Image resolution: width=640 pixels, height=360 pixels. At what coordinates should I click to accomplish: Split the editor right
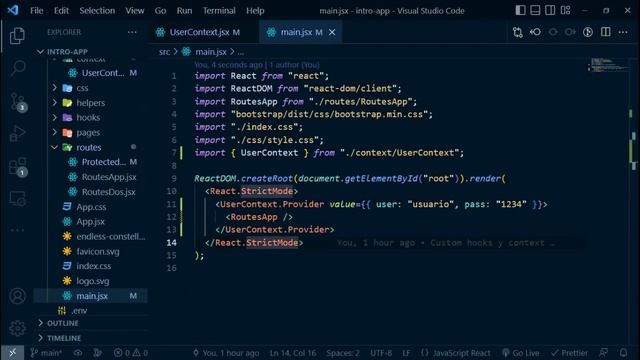[x=606, y=32]
